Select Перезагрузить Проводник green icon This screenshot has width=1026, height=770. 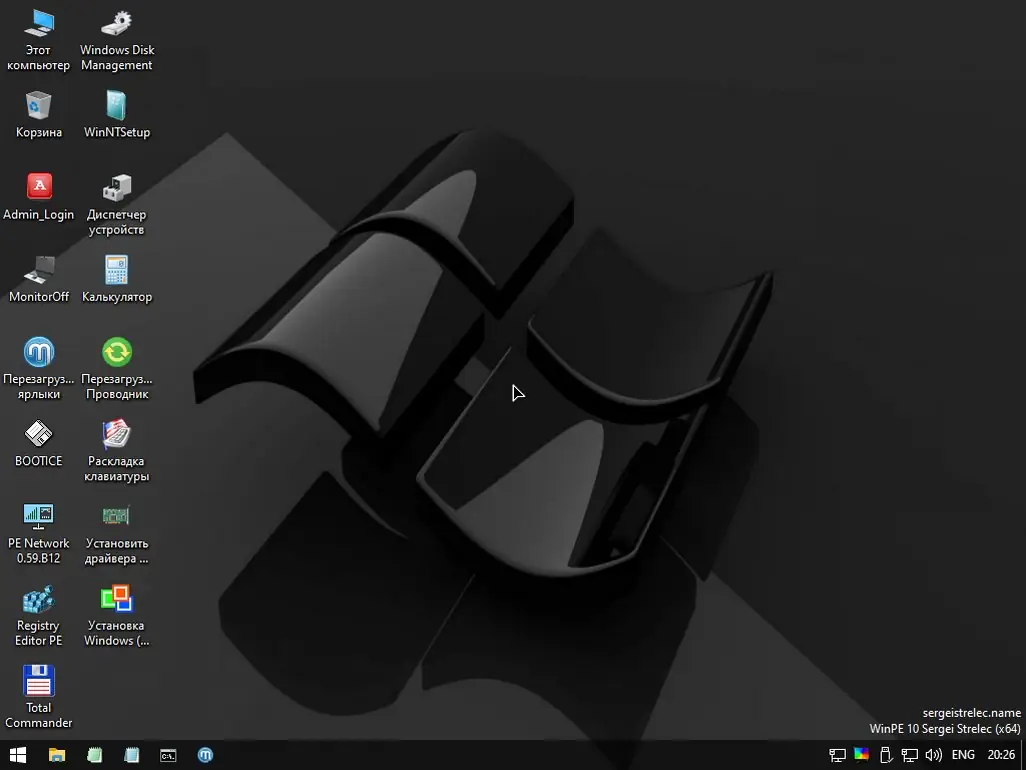(117, 368)
